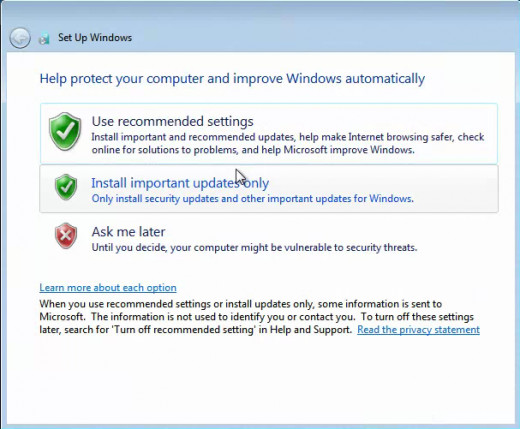Click the Set Up Windows title text
Image resolution: width=520 pixels, height=429 pixels.
95,37
